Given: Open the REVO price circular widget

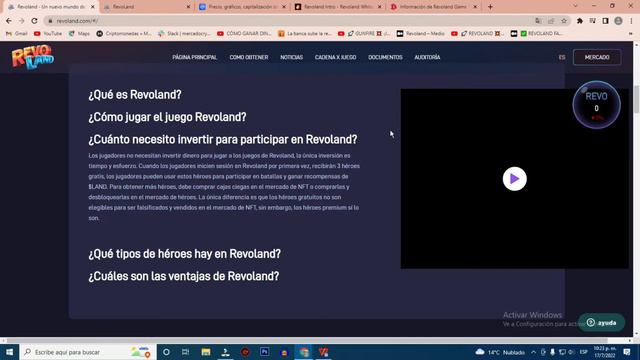Looking at the screenshot, I should coord(596,105).
